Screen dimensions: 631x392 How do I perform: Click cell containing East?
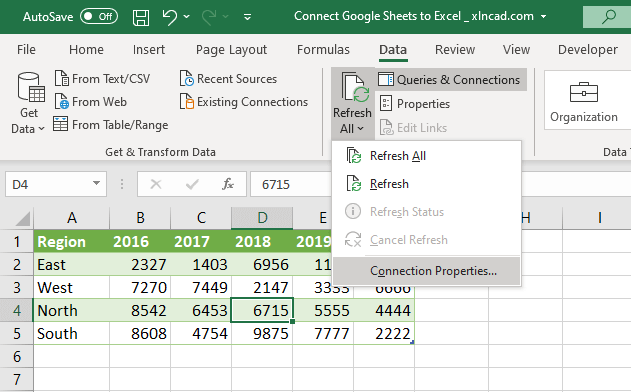pyautogui.click(x=72, y=264)
